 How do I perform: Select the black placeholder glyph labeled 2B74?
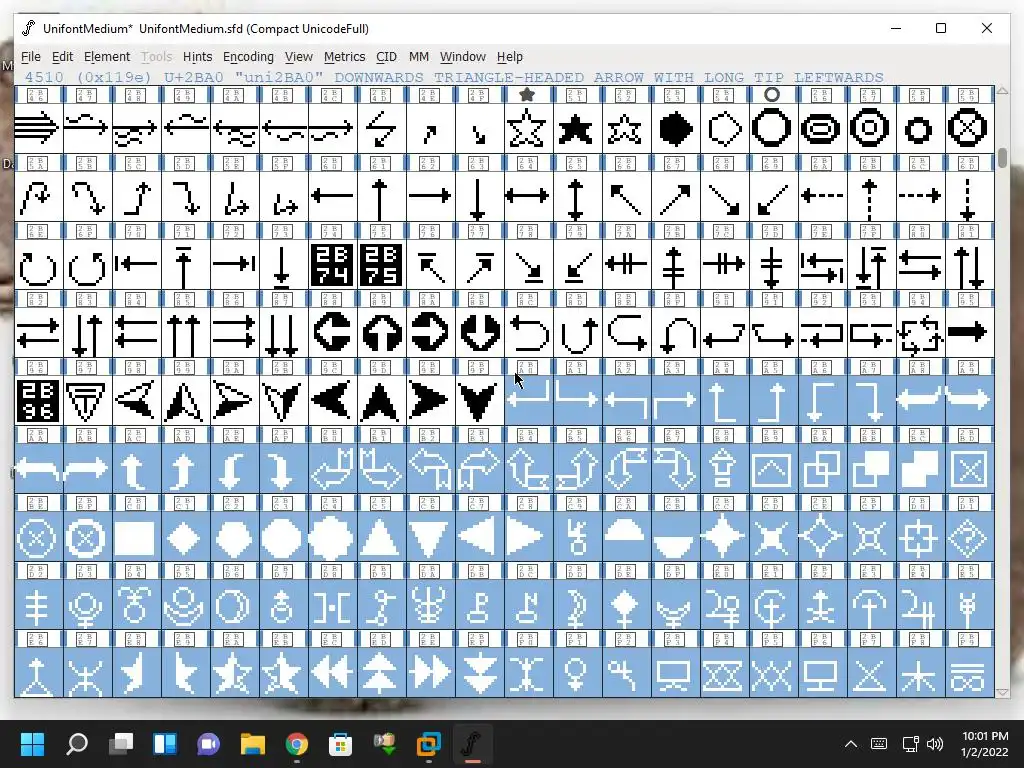[332, 264]
